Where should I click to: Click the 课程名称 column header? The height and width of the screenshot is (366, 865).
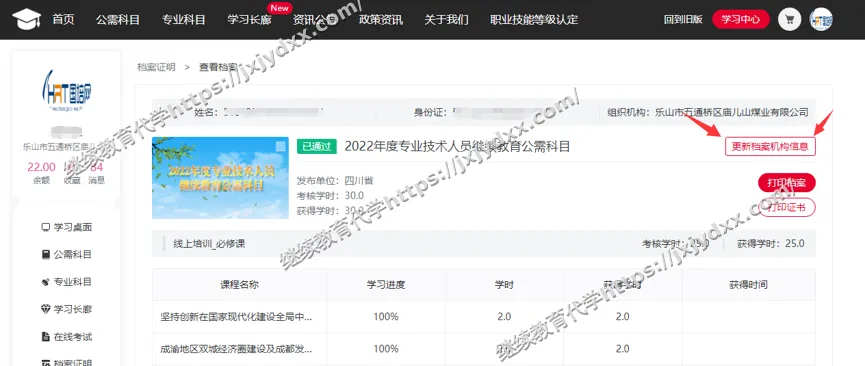239,285
